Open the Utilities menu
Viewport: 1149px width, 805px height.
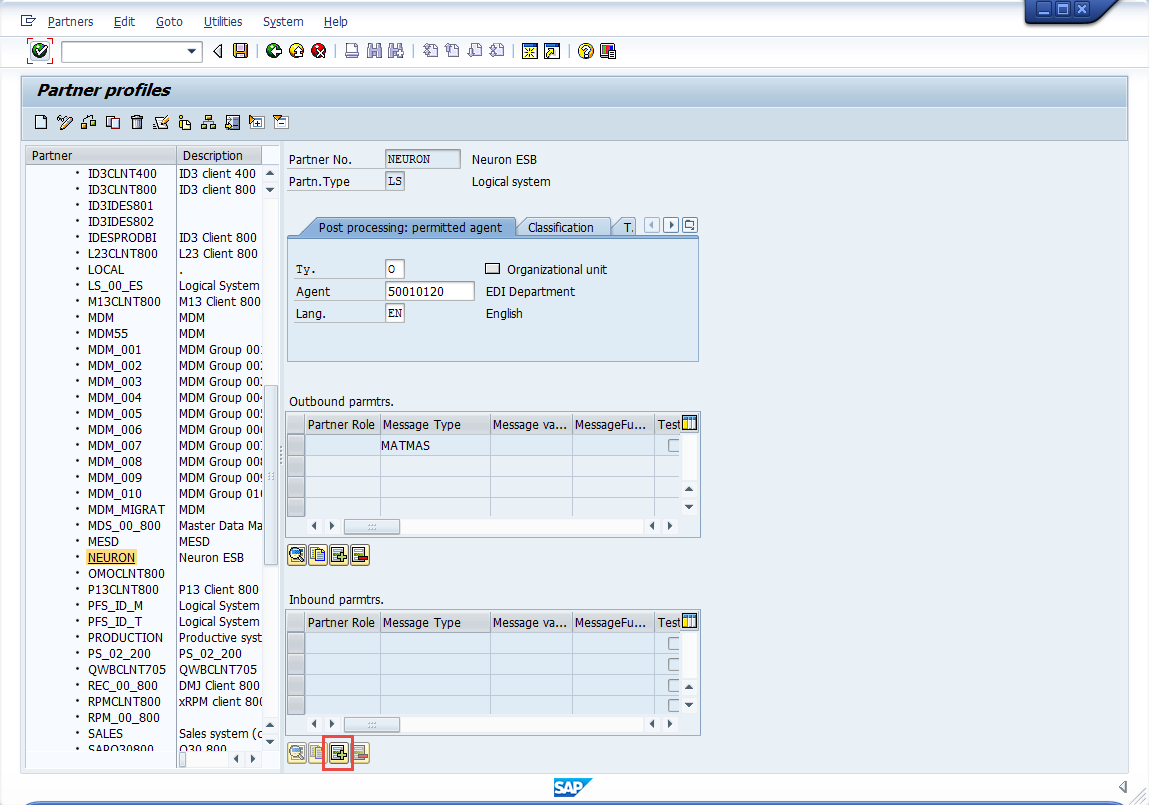coord(223,22)
